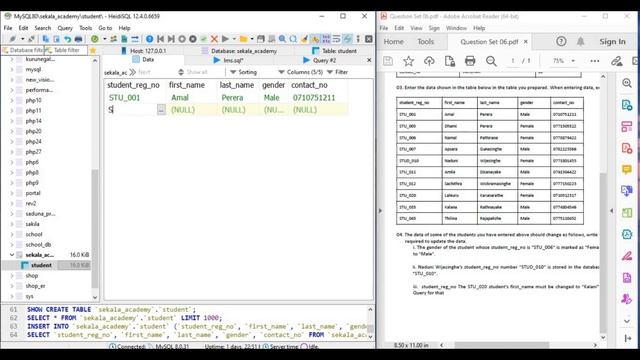This screenshot has width=640, height=360.
Task: Open the Sorting dropdown in data grid
Action: click(x=243, y=72)
